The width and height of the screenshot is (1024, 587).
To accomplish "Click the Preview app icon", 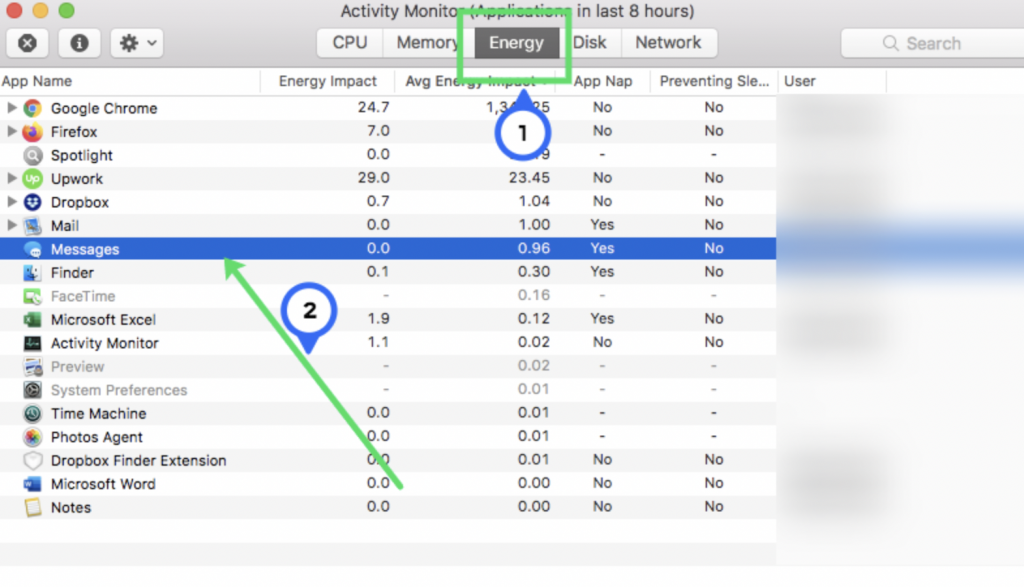I will coord(32,367).
